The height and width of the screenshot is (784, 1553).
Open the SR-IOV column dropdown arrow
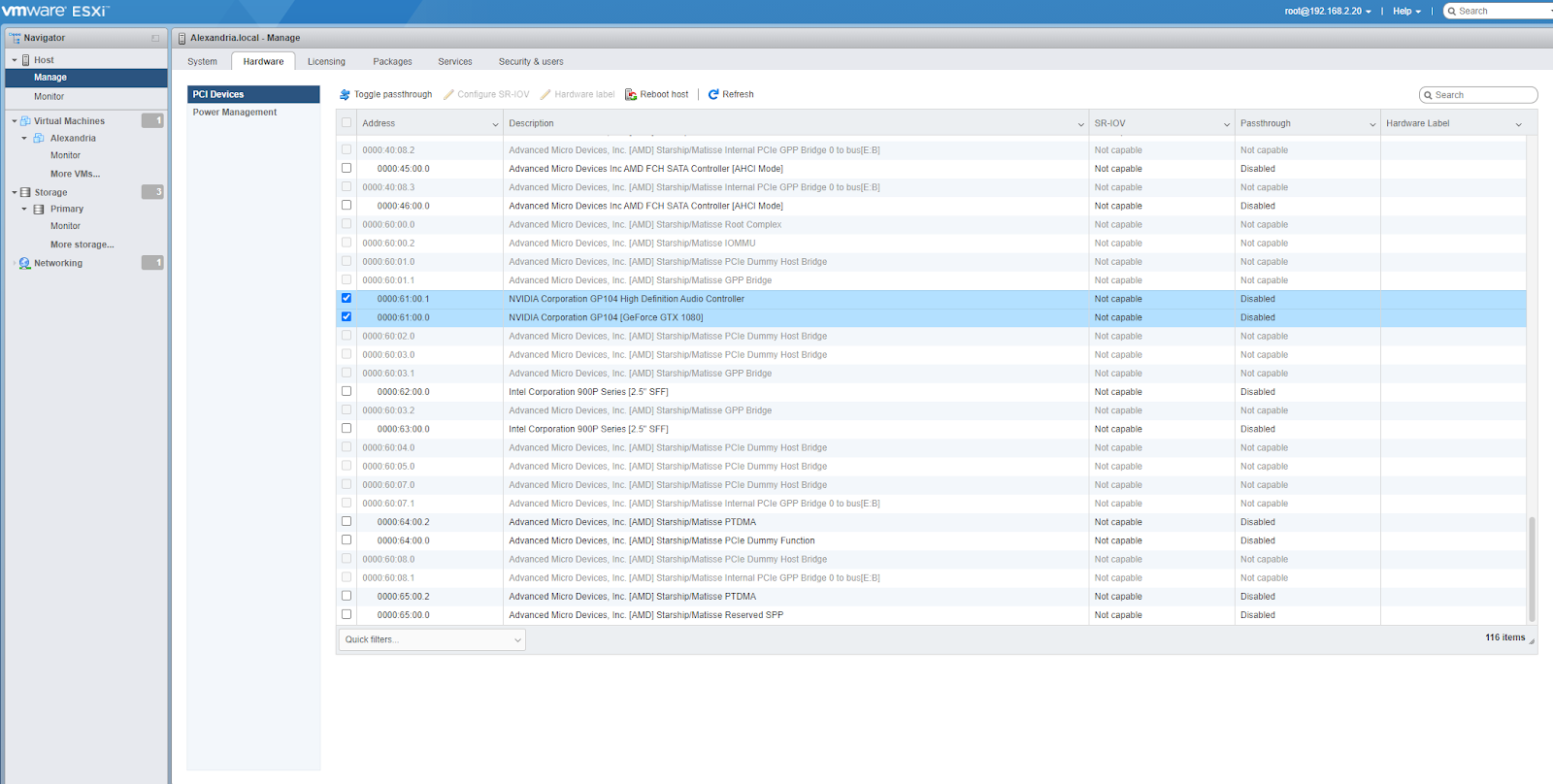tap(1227, 124)
